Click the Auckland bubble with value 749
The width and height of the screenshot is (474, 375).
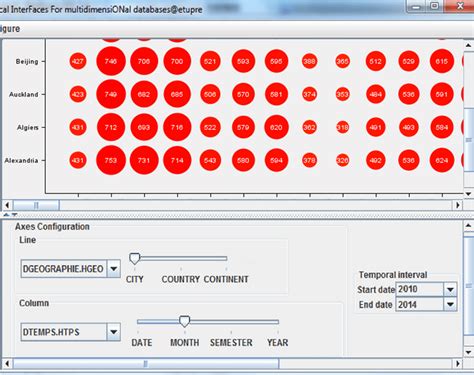coord(111,94)
